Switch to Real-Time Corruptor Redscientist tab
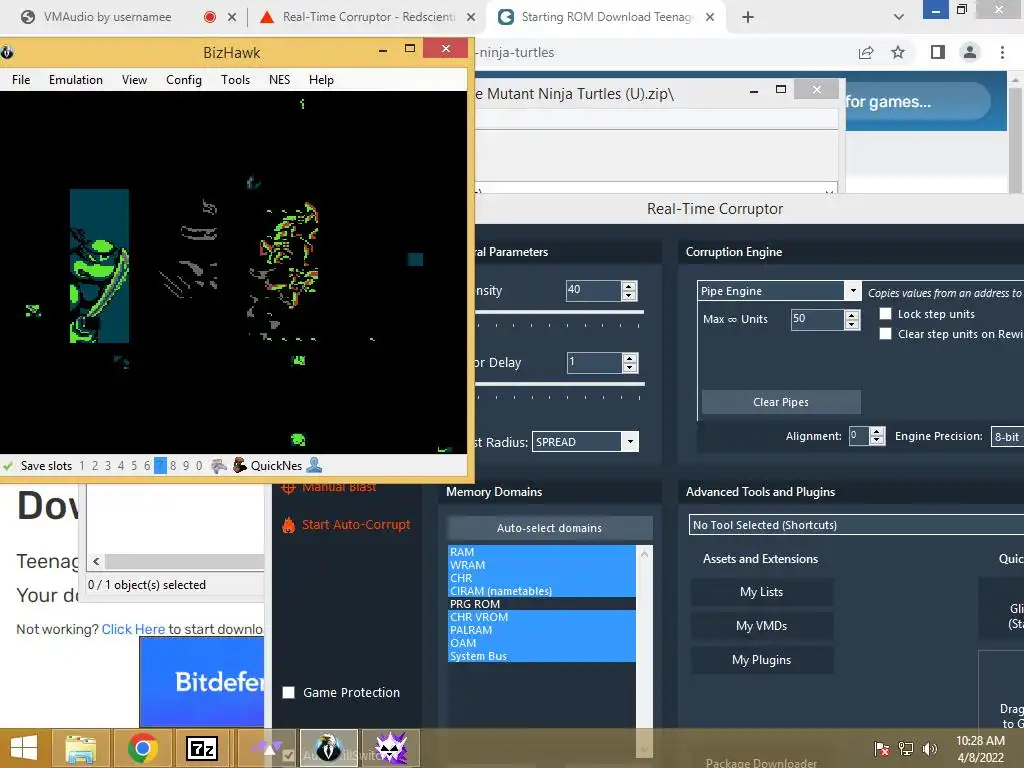The image size is (1024, 768). [368, 17]
